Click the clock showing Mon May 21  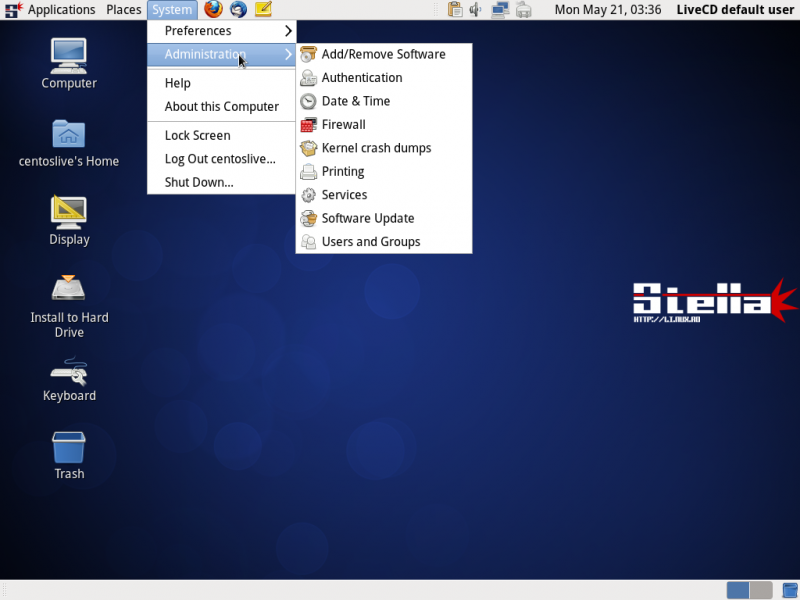click(608, 9)
